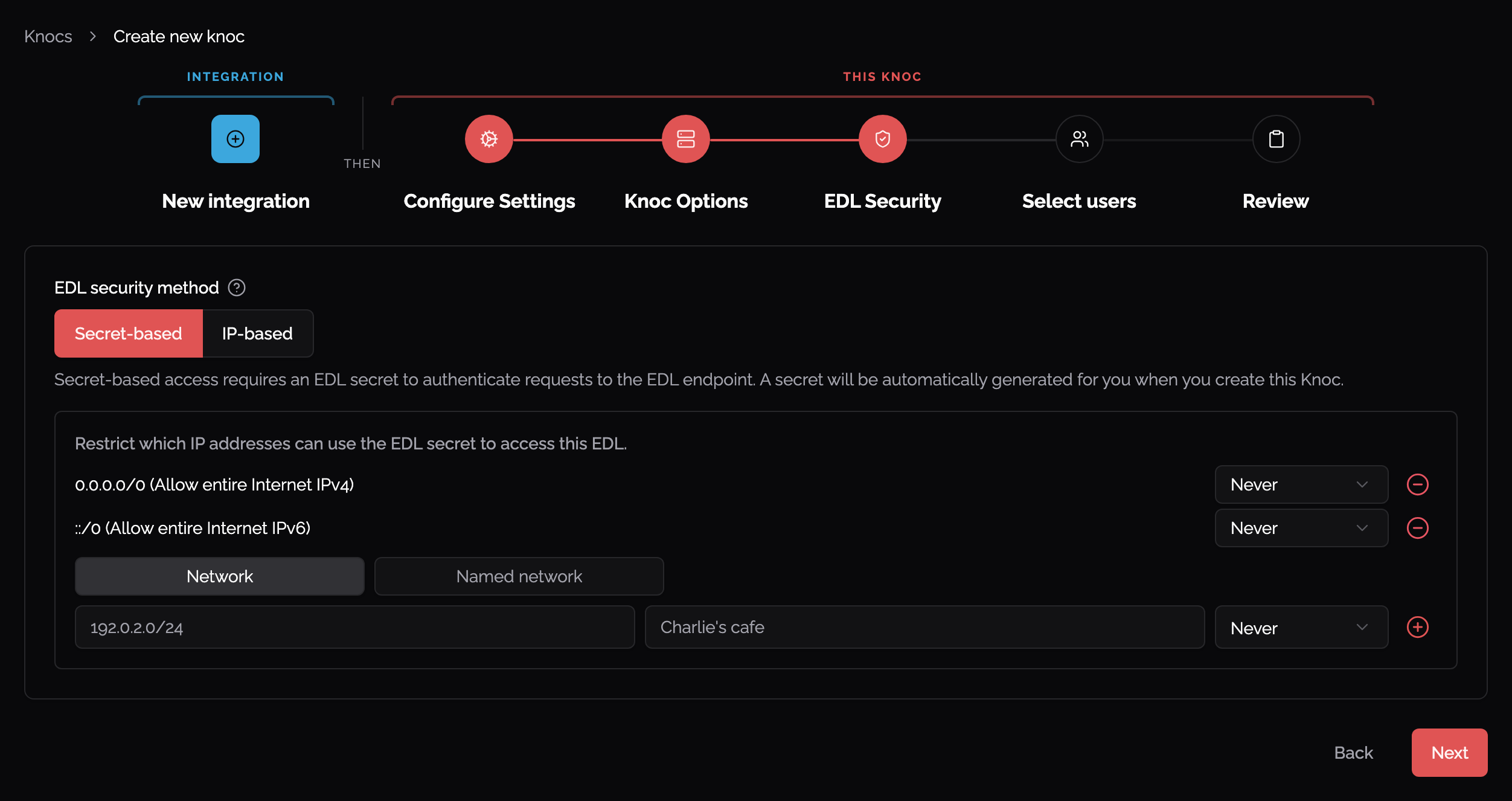Viewport: 1512px width, 801px height.
Task: Open the Configure Settings gear step
Action: 489,139
